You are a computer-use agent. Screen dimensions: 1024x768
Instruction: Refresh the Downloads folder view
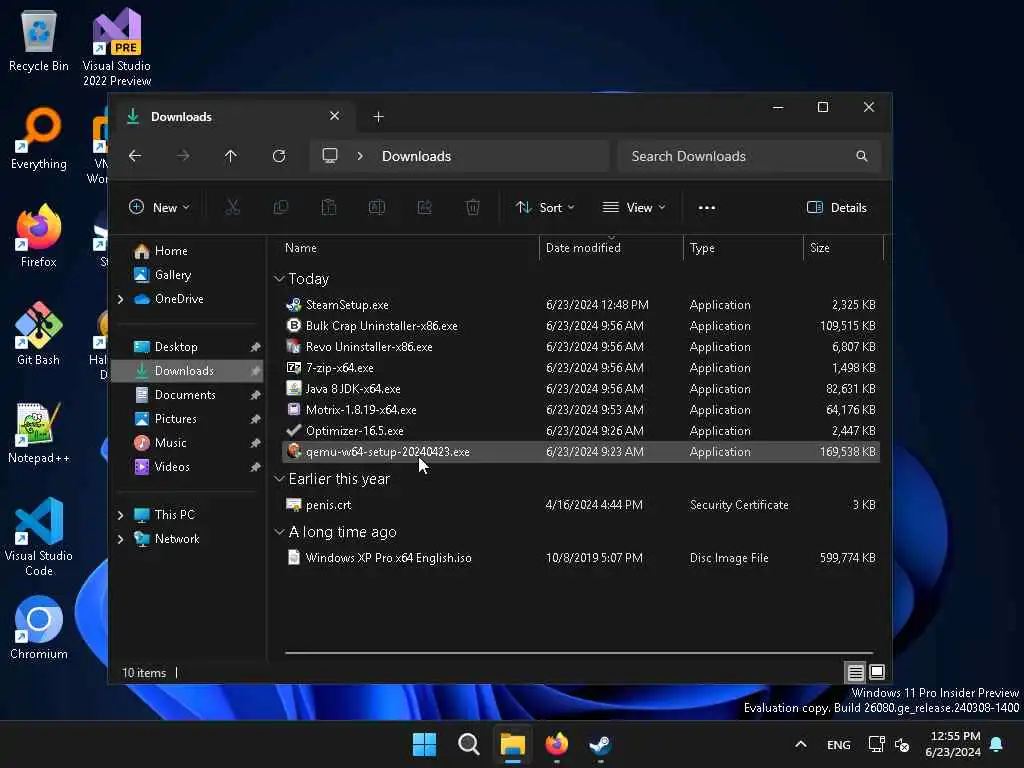tap(279, 156)
